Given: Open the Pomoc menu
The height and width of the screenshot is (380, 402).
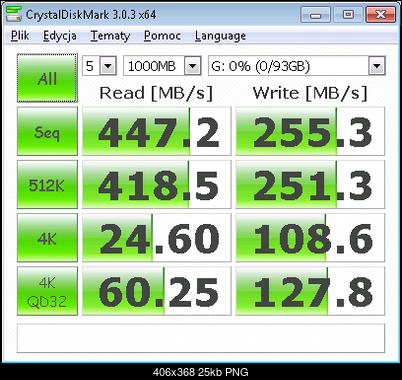Looking at the screenshot, I should [x=162, y=36].
